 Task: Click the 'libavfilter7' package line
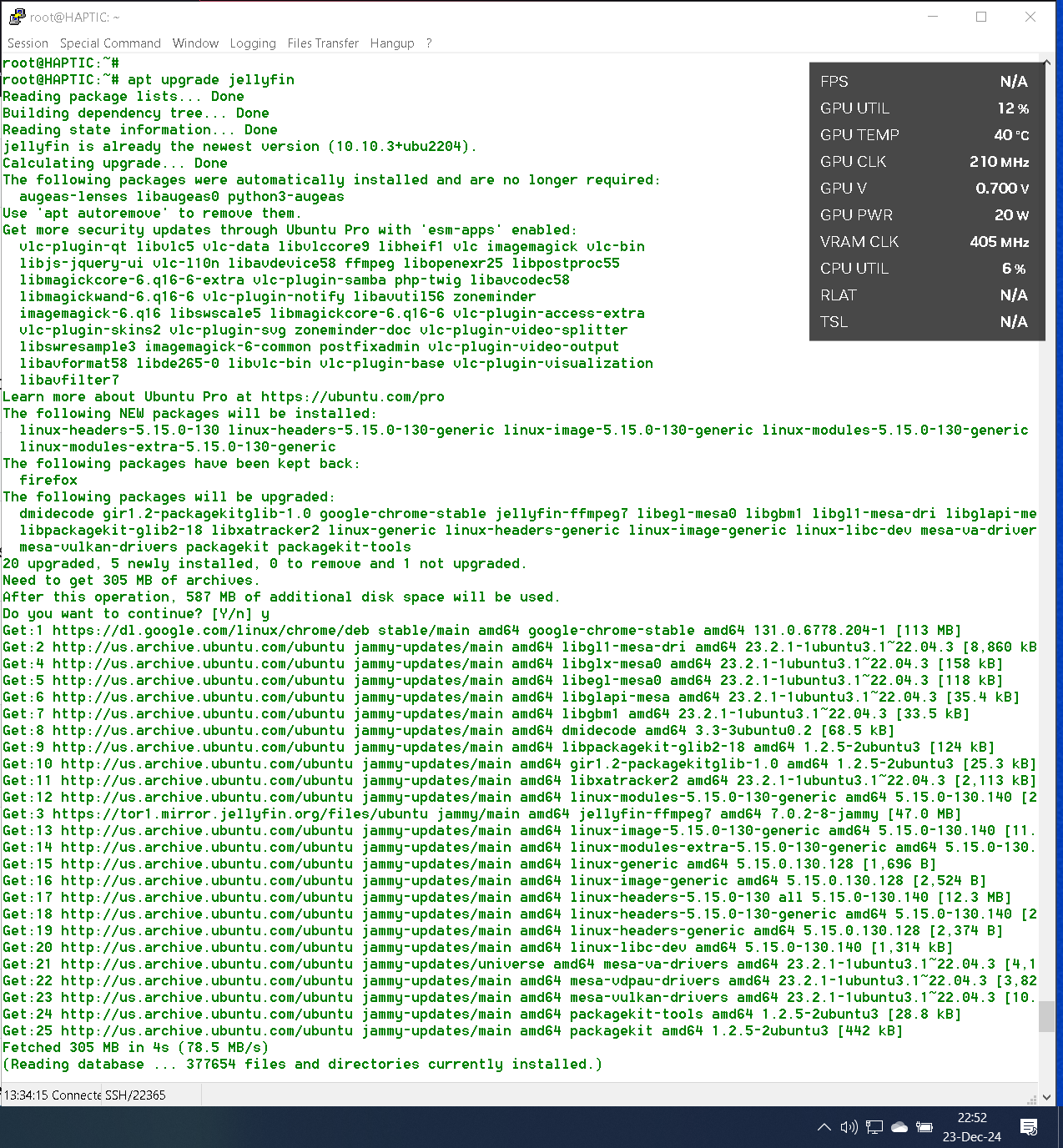coord(69,380)
